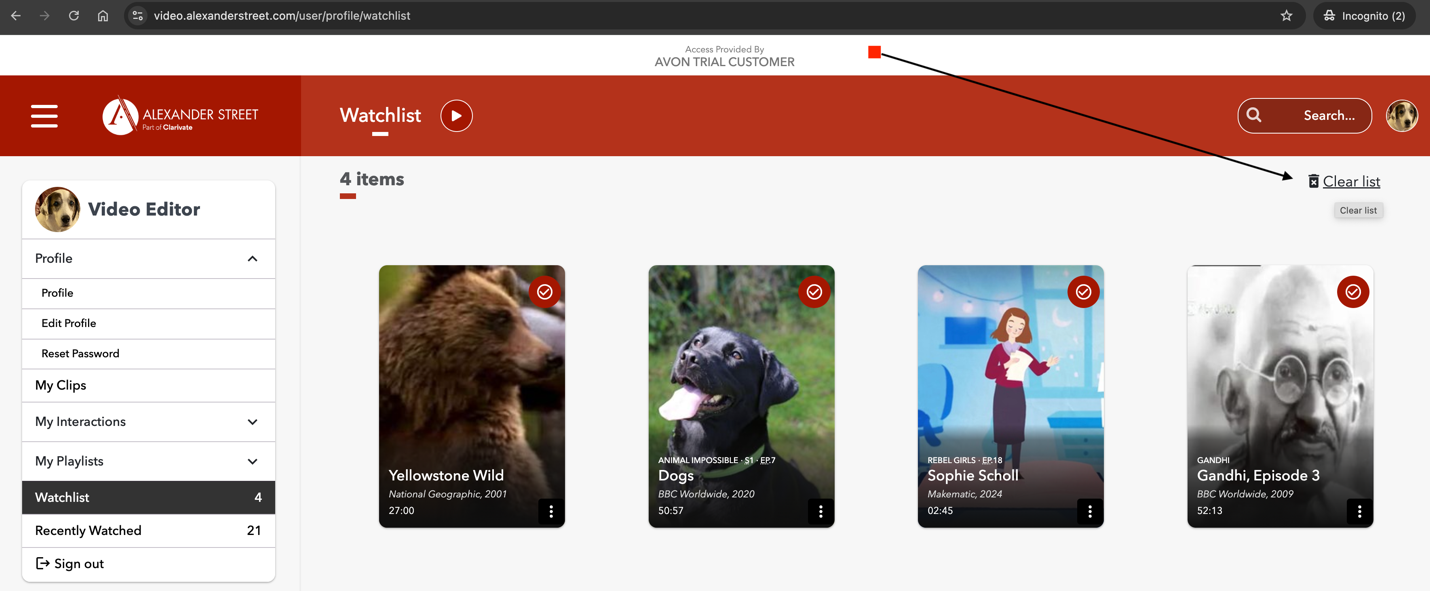Open more options for Sophie Scholl
The width and height of the screenshot is (1430, 591).
tap(1090, 511)
